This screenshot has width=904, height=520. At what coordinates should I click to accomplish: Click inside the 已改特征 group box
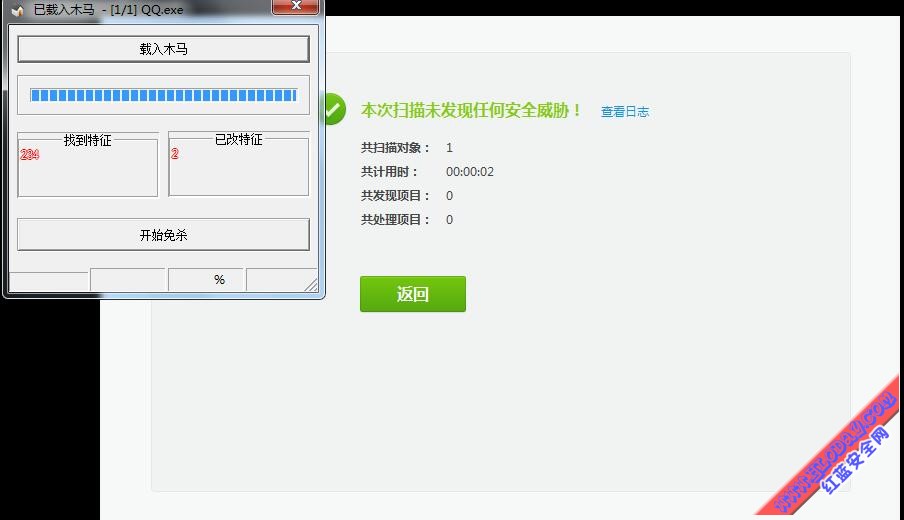point(238,172)
